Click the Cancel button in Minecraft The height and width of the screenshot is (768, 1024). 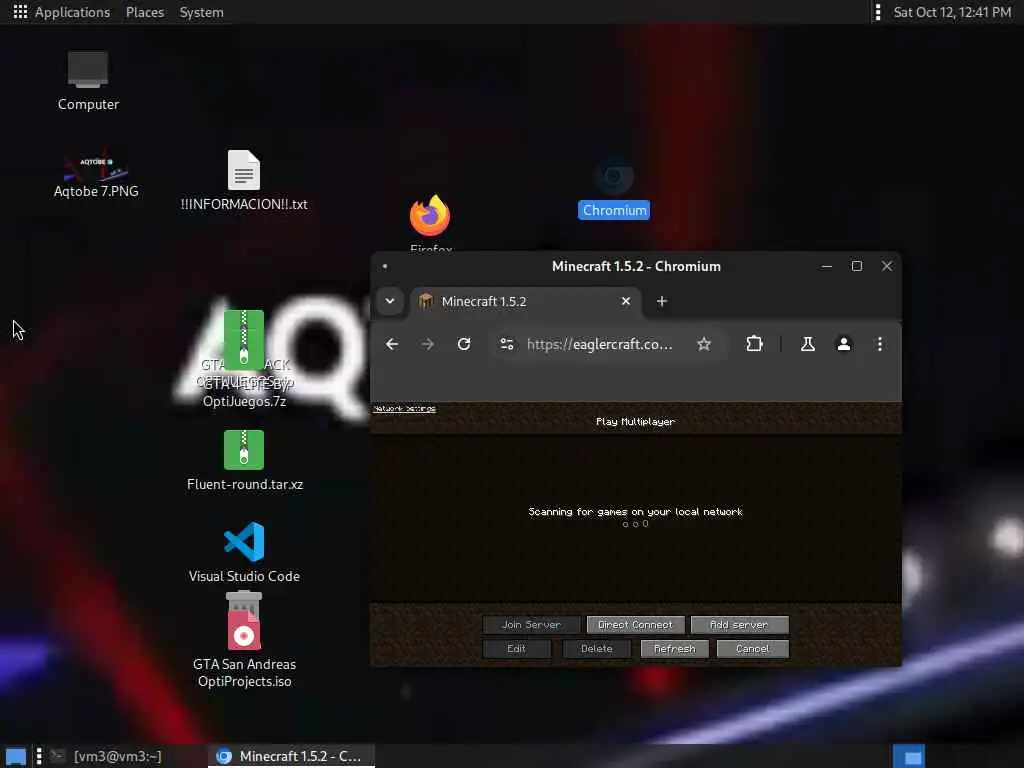click(x=752, y=649)
